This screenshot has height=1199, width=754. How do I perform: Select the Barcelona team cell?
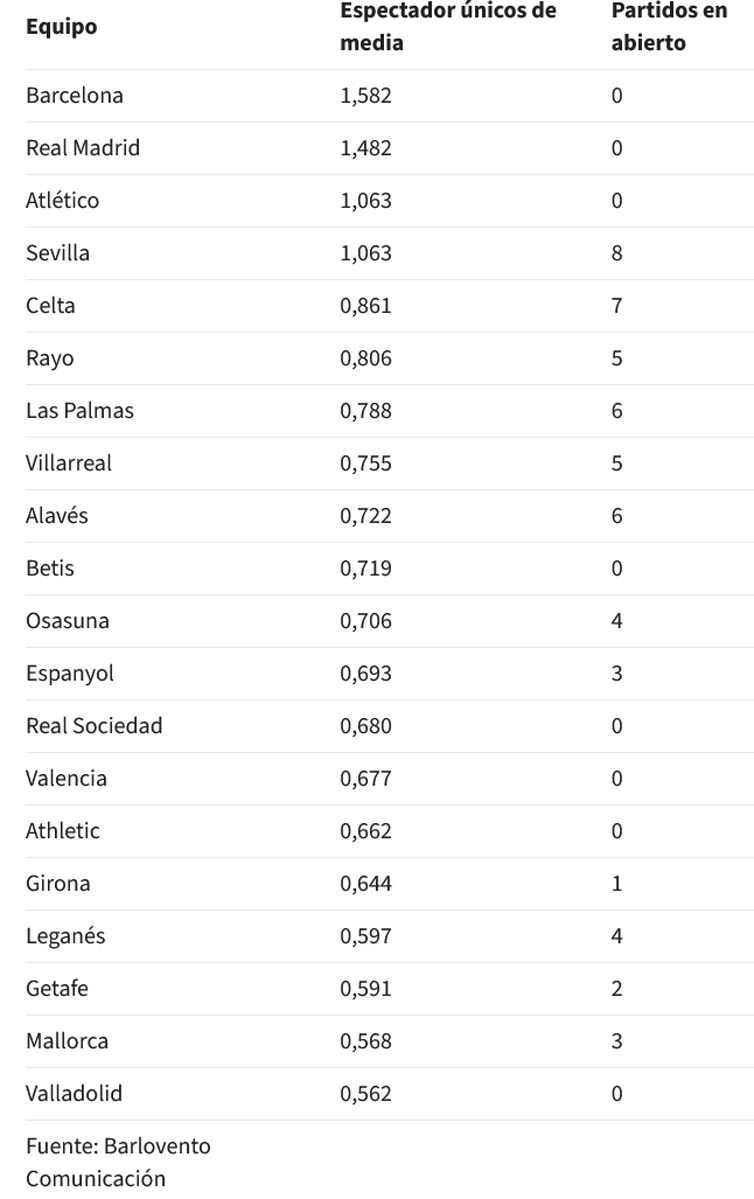74,96
